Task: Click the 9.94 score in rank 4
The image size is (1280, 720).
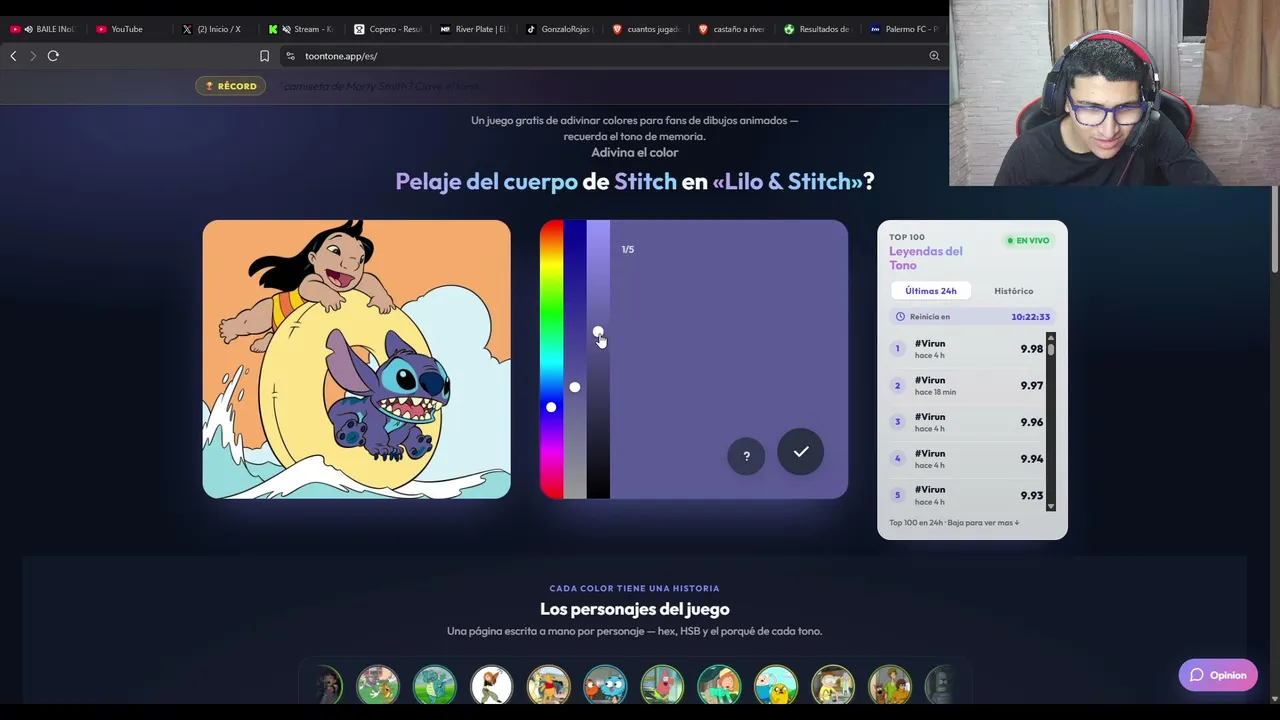Action: 1032,459
